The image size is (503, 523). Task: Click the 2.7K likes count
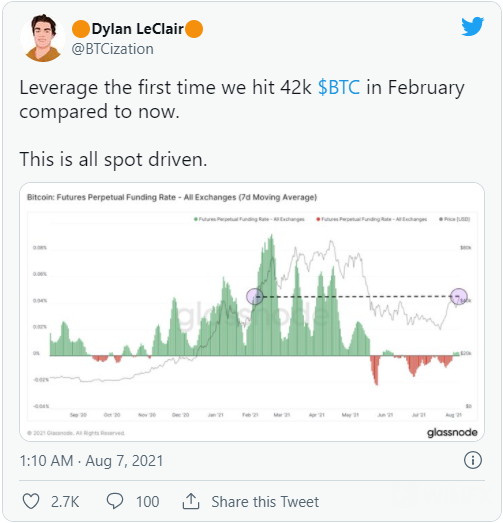[x=65, y=502]
